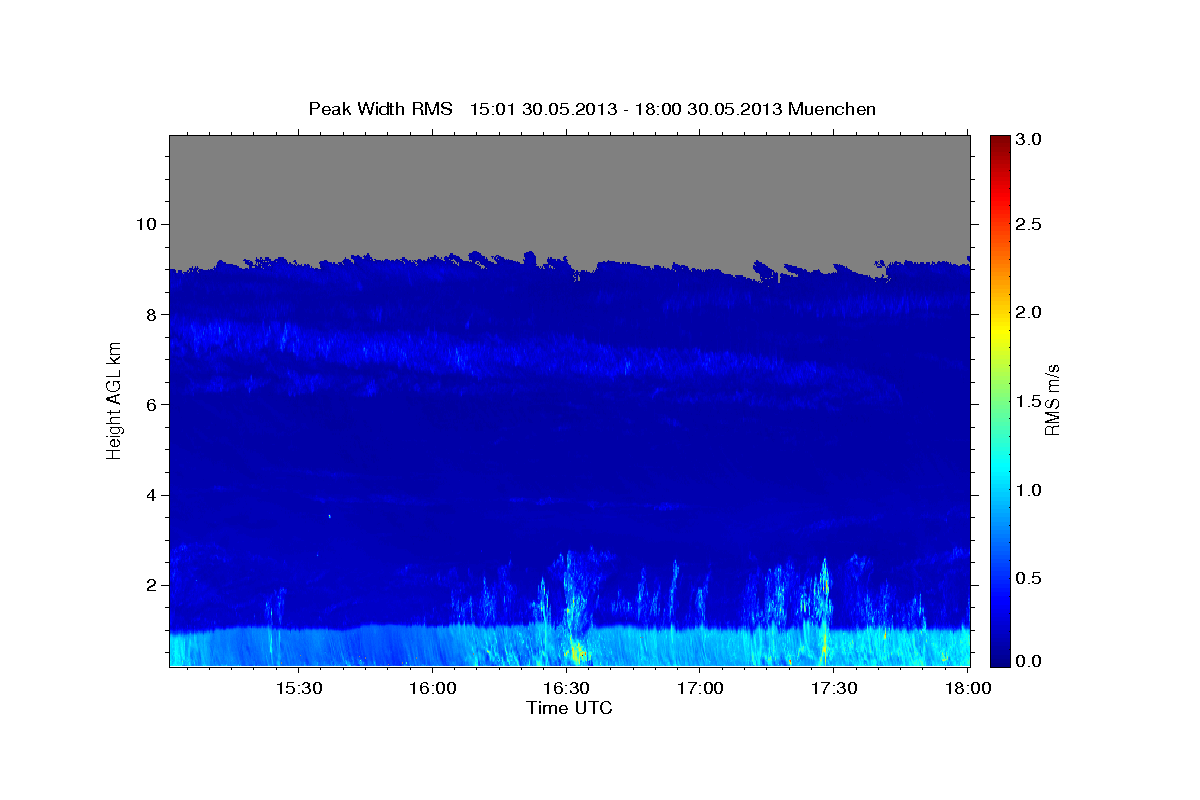Click the height tick label '10'
The height and width of the screenshot is (800, 1200).
[148, 224]
